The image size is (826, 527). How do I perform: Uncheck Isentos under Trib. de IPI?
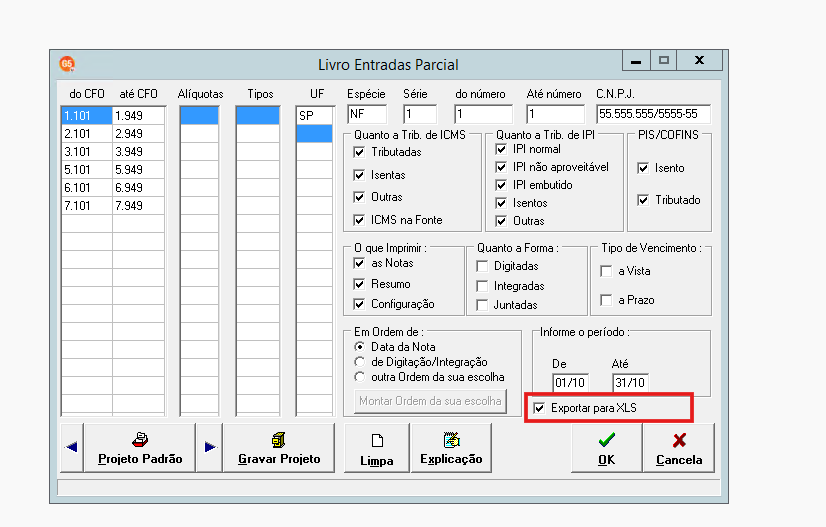tap(501, 203)
